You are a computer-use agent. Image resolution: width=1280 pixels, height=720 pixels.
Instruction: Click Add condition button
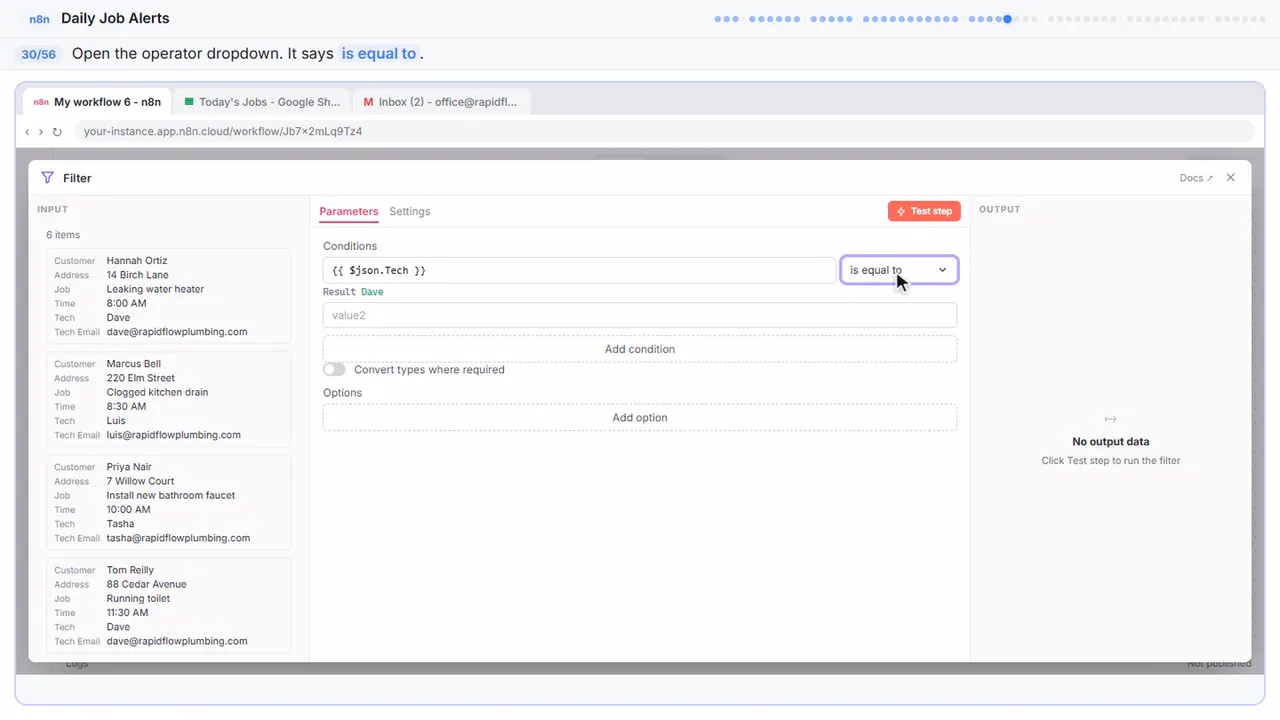640,349
